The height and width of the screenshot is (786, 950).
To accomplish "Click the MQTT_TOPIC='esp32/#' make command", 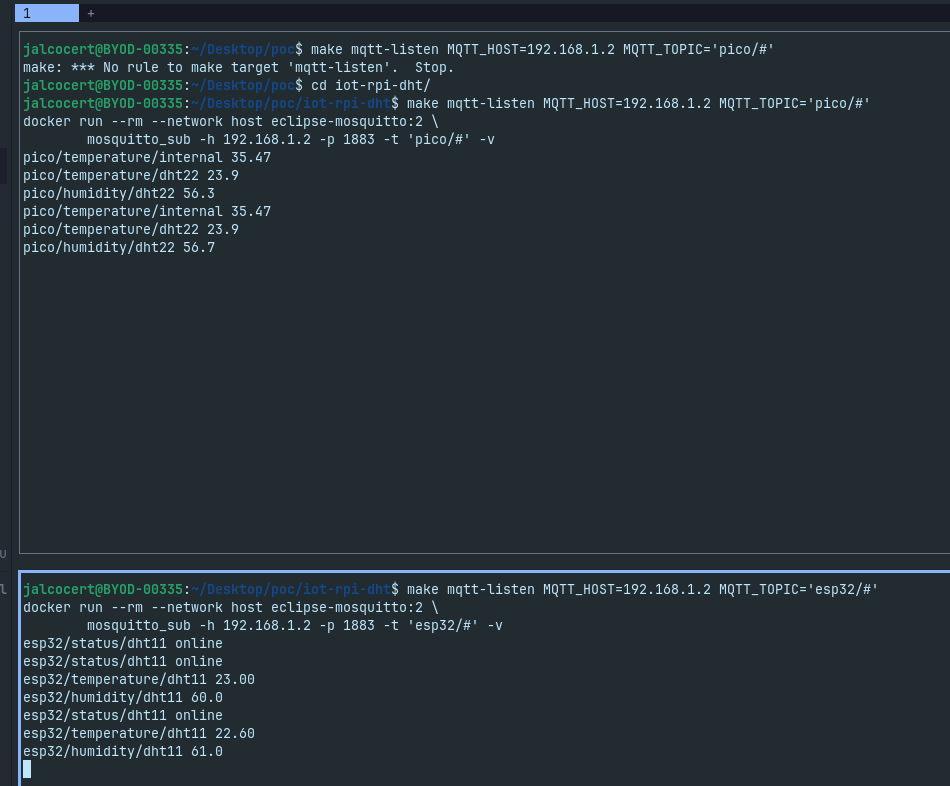I will (x=642, y=589).
